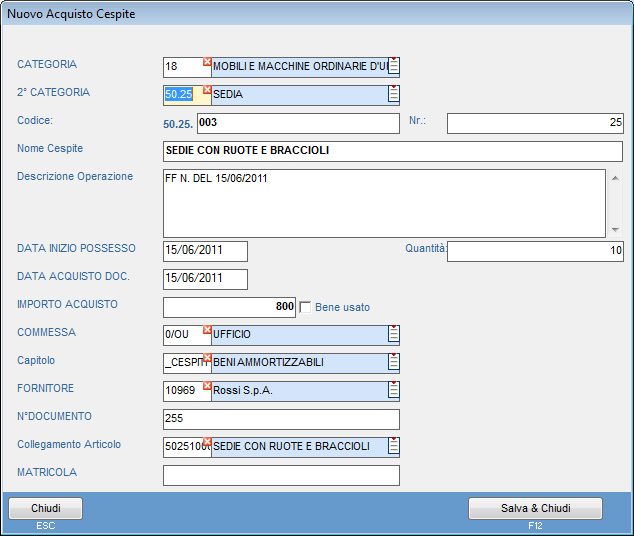
Task: Click the empty MATRICOLA input field
Action: point(281,475)
